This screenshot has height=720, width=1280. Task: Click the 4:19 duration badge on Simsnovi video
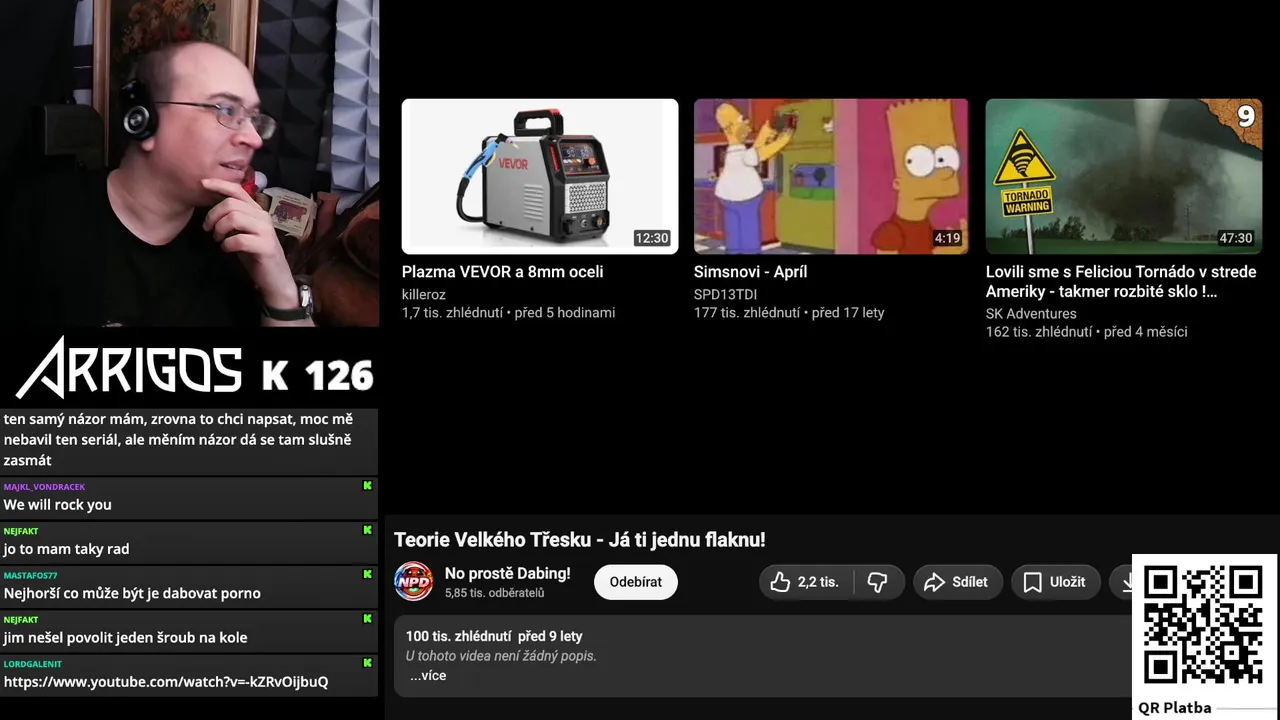tap(947, 238)
